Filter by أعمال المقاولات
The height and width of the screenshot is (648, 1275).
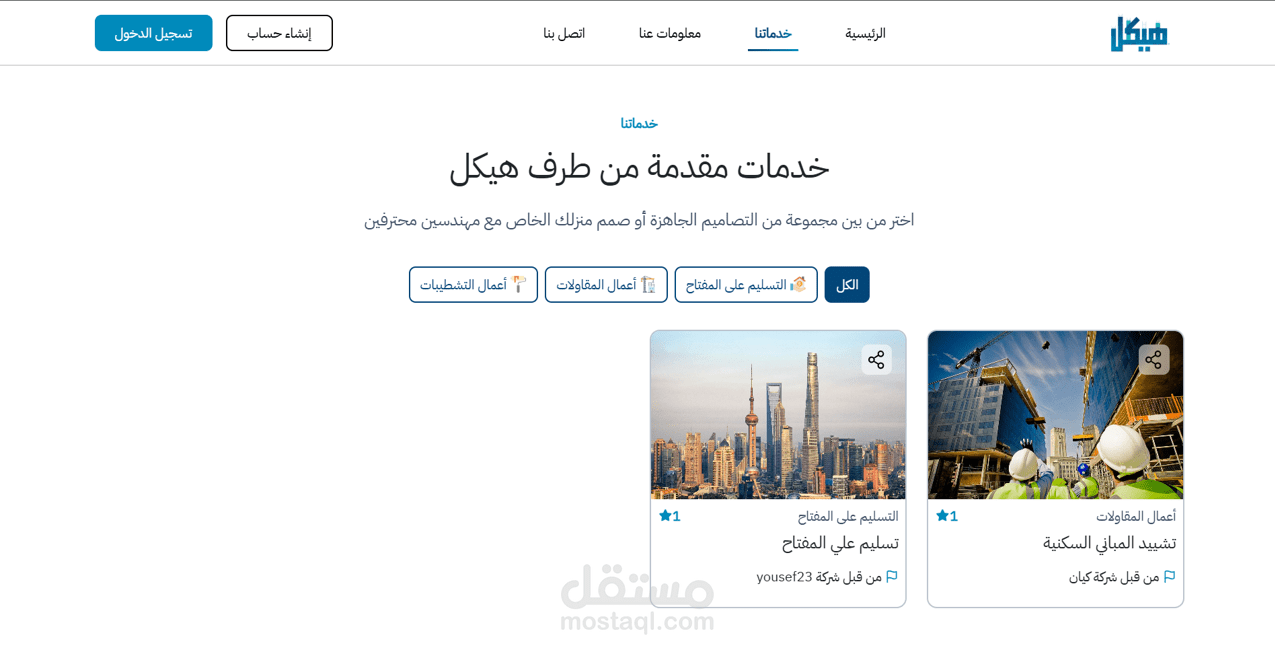pyautogui.click(x=606, y=285)
